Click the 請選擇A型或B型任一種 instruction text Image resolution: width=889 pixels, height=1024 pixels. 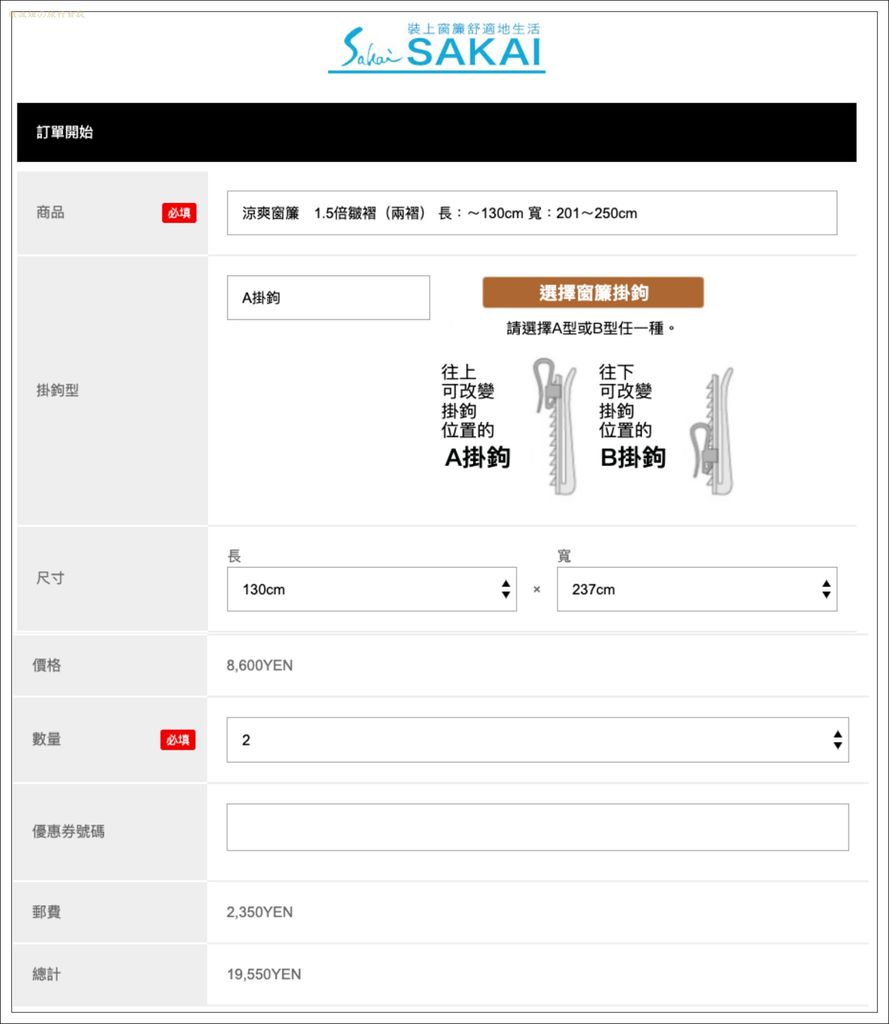590,328
